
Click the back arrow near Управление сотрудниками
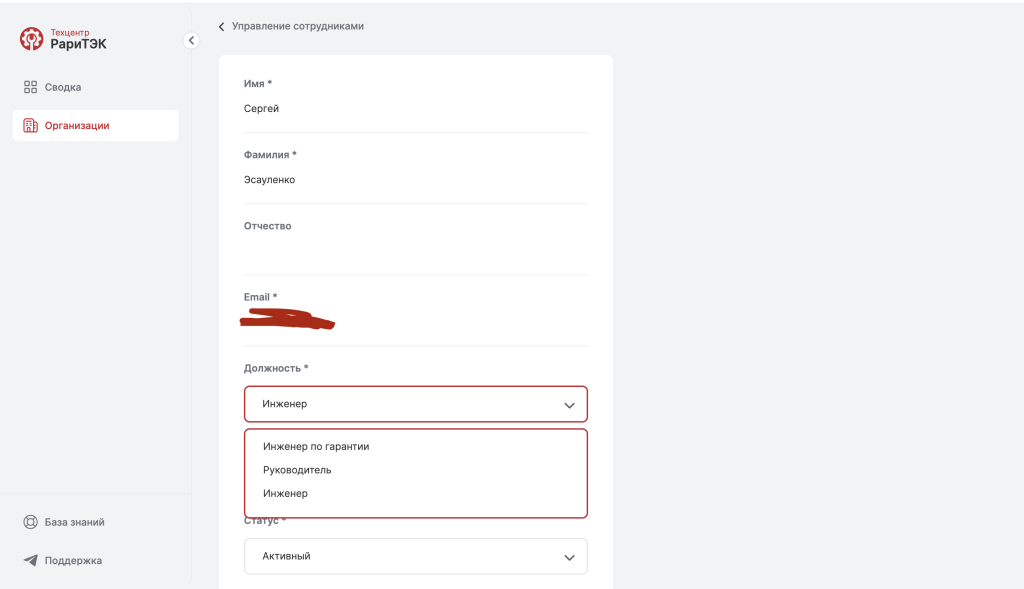coord(221,26)
